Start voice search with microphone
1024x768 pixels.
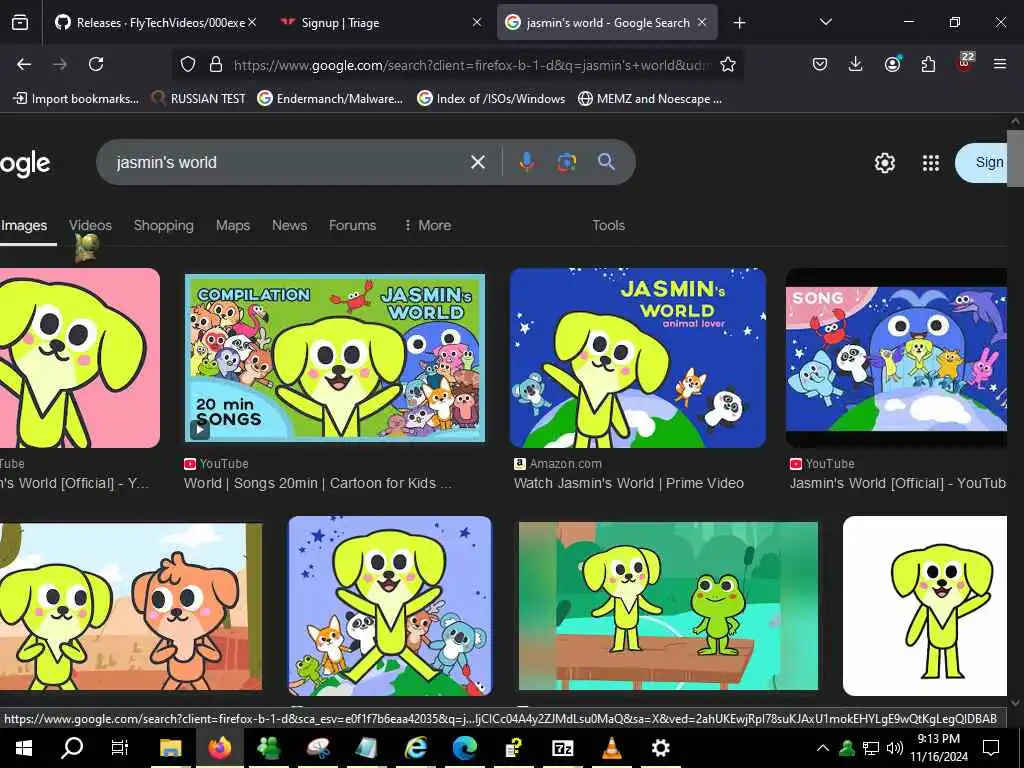tap(526, 162)
